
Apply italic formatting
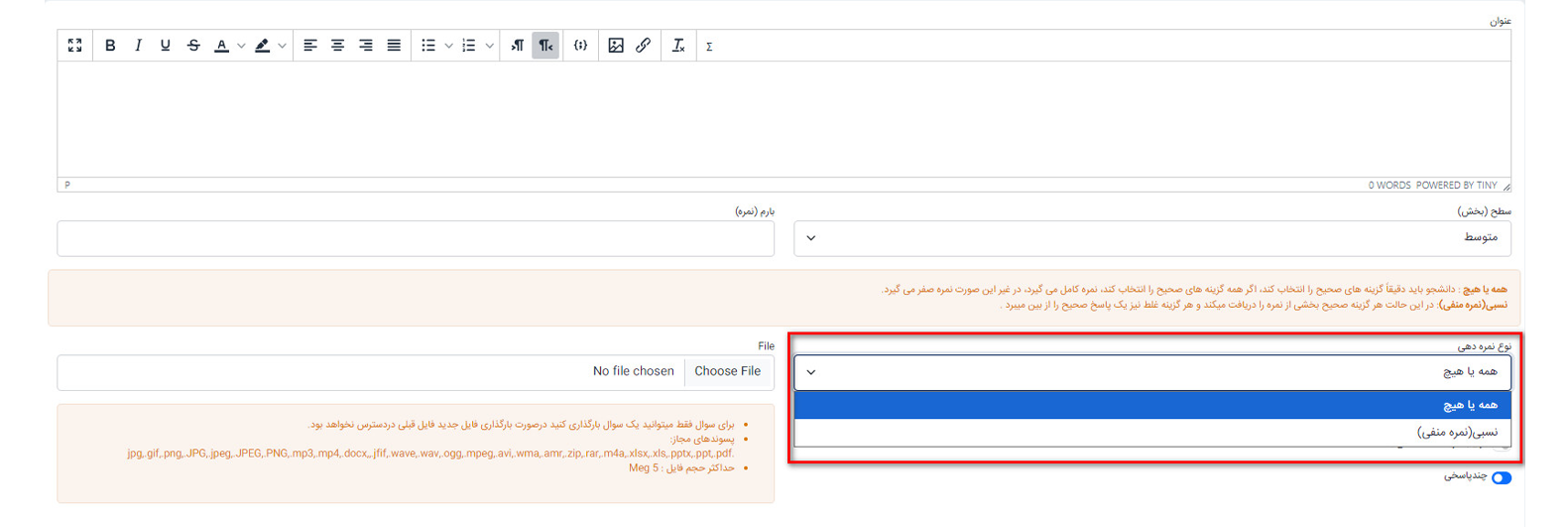coord(138,46)
